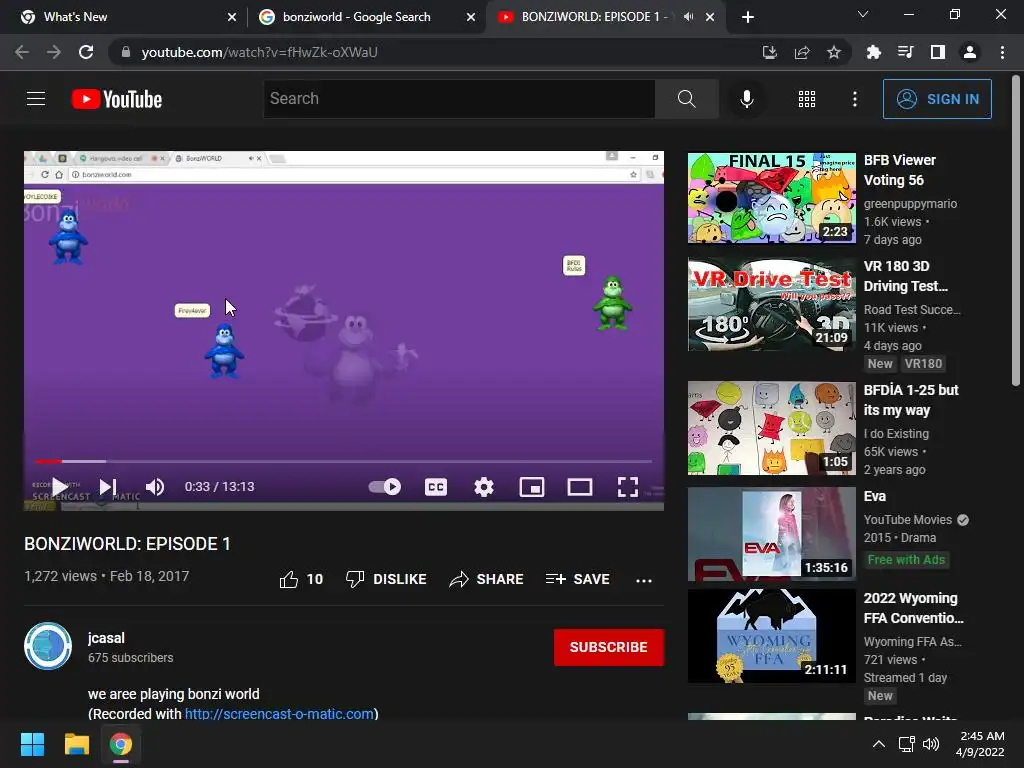This screenshot has height=768, width=1024.
Task: Click the Chrome taskbar icon
Action: click(121, 744)
